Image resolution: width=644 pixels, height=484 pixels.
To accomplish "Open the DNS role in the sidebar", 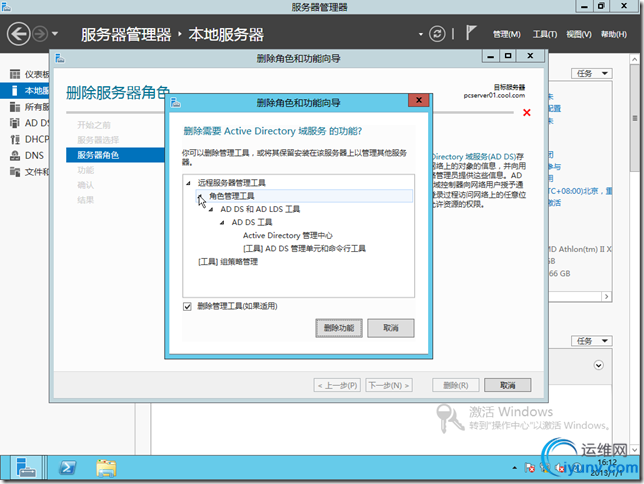I will [x=27, y=156].
